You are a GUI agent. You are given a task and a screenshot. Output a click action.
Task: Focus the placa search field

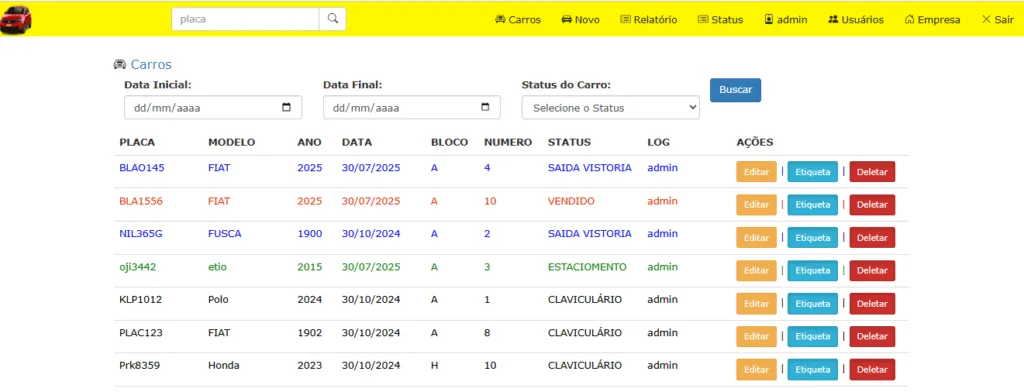click(x=246, y=19)
